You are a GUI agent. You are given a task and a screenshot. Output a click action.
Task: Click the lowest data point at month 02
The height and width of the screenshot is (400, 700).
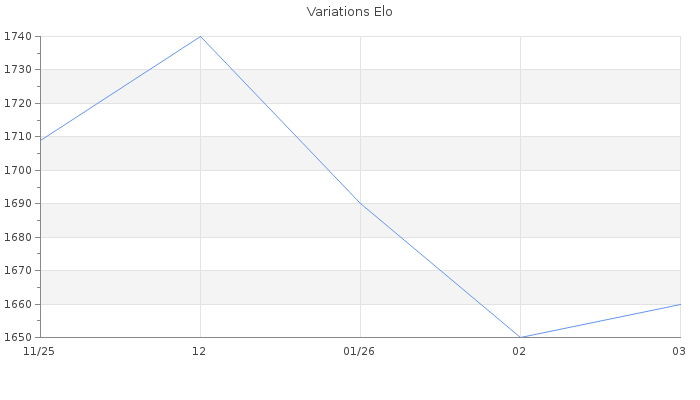(520, 337)
